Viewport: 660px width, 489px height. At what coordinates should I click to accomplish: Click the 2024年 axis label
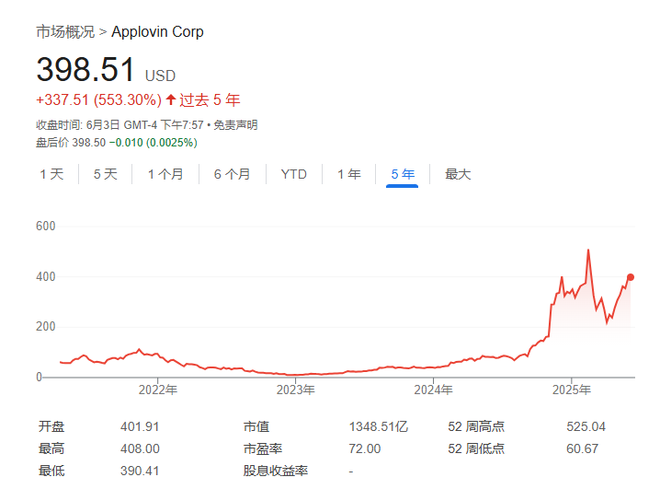433,390
